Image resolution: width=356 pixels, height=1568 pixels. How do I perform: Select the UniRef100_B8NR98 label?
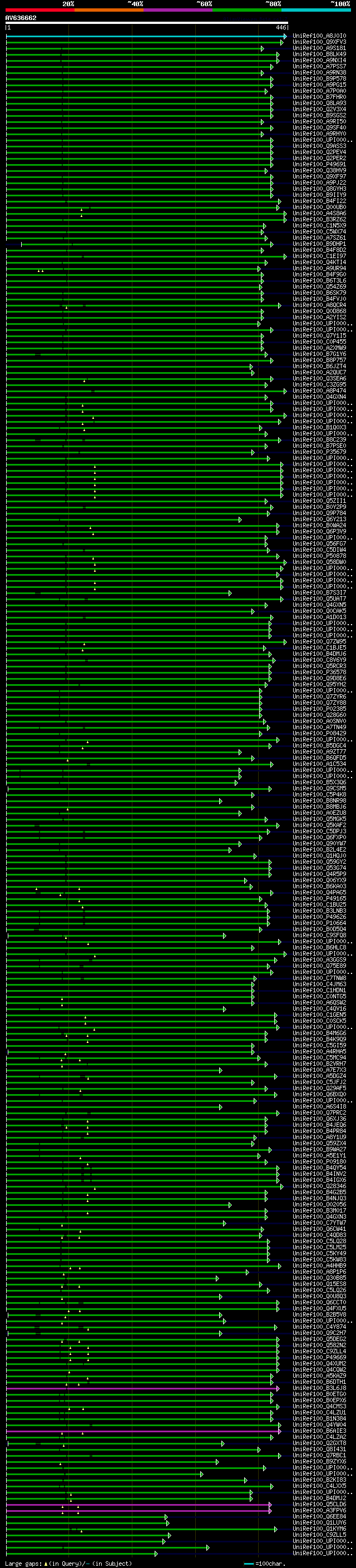click(x=319, y=800)
